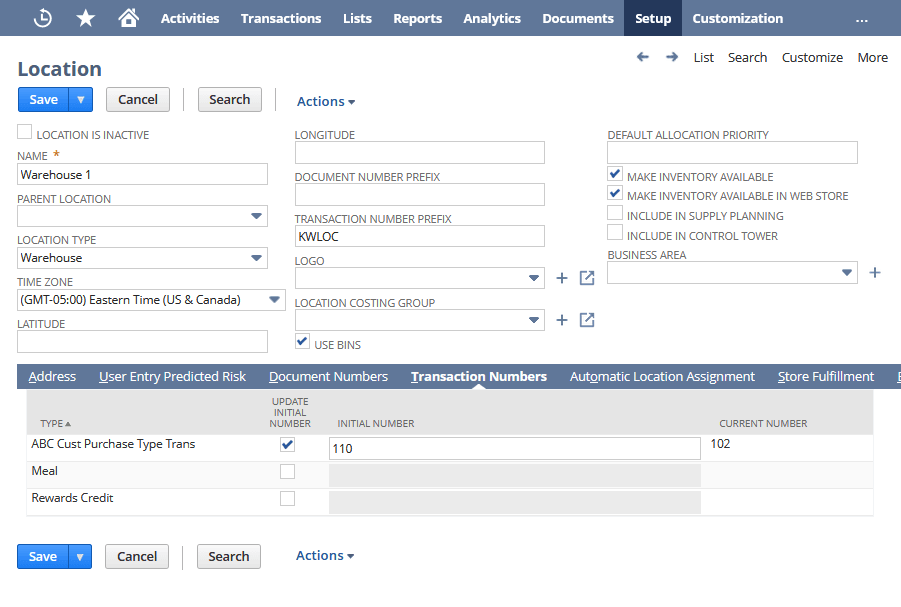Open the Transactions menu
Image resolution: width=901 pixels, height=607 pixels.
pos(281,18)
